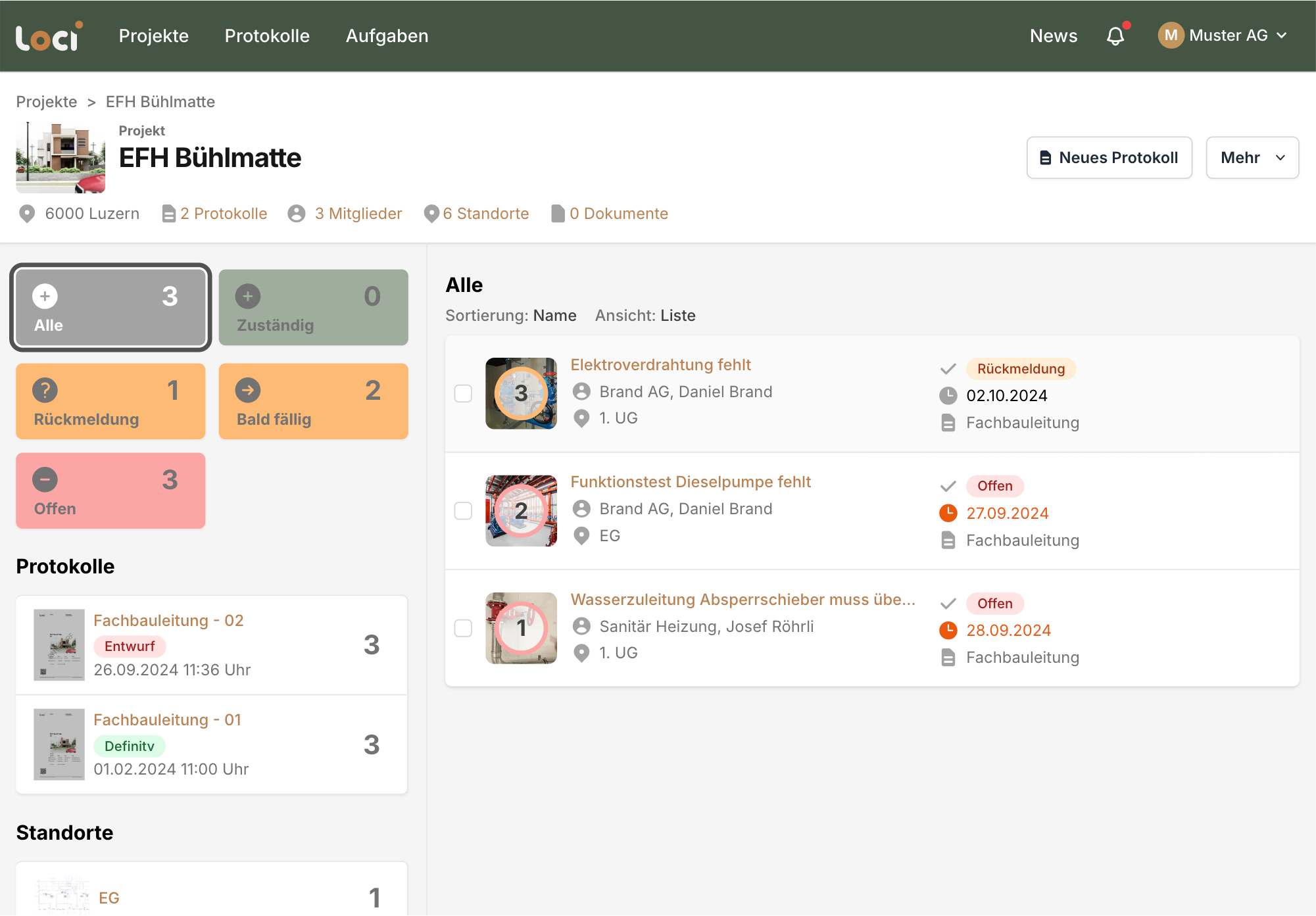Click the plus icon on Alle filter card
The width and height of the screenshot is (1316, 916).
[45, 296]
